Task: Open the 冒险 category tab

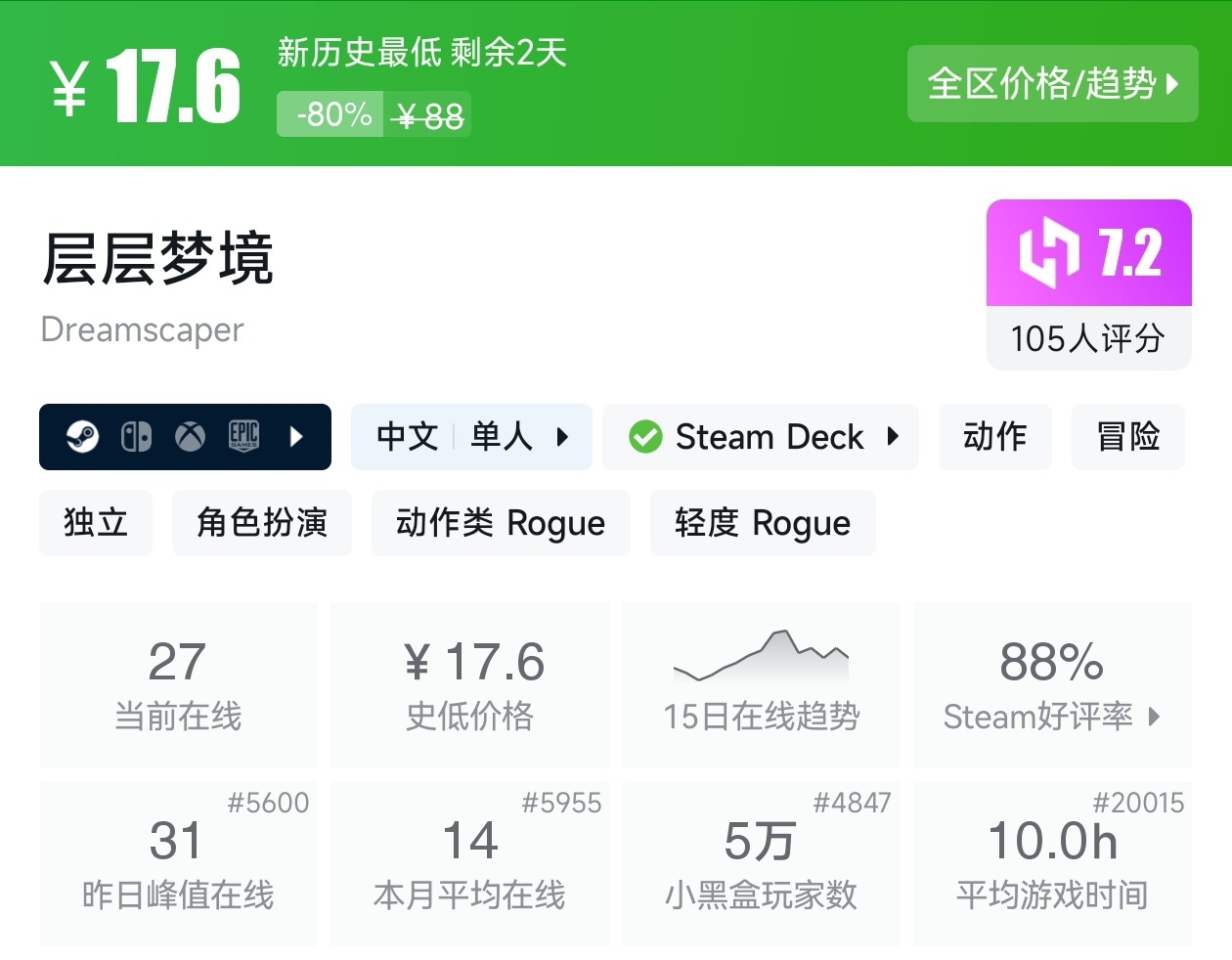Action: coord(1127,437)
